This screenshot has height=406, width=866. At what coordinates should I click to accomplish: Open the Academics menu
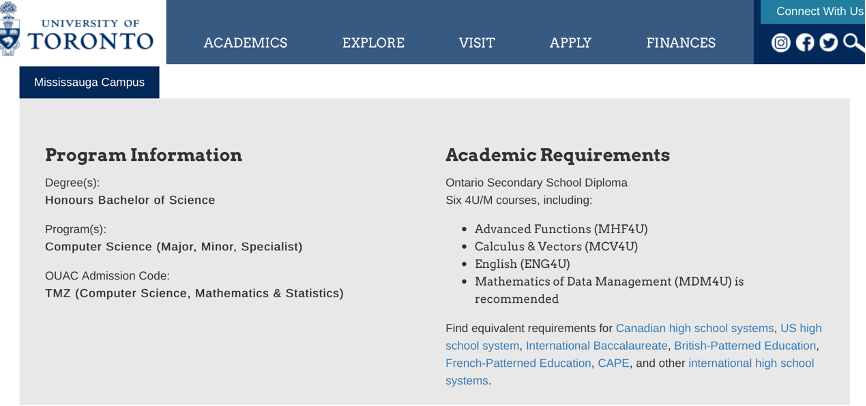(x=245, y=43)
